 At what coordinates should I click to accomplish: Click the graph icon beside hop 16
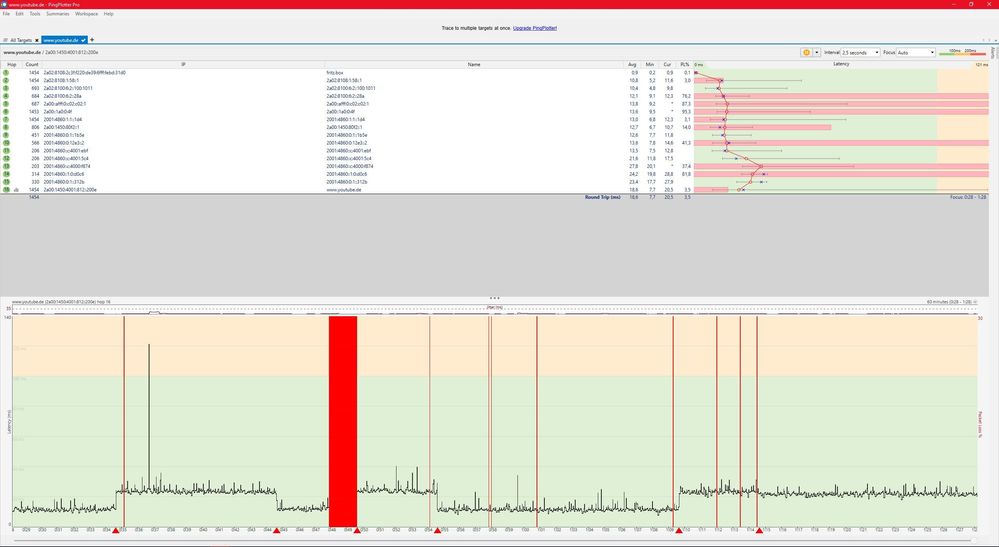[16, 190]
